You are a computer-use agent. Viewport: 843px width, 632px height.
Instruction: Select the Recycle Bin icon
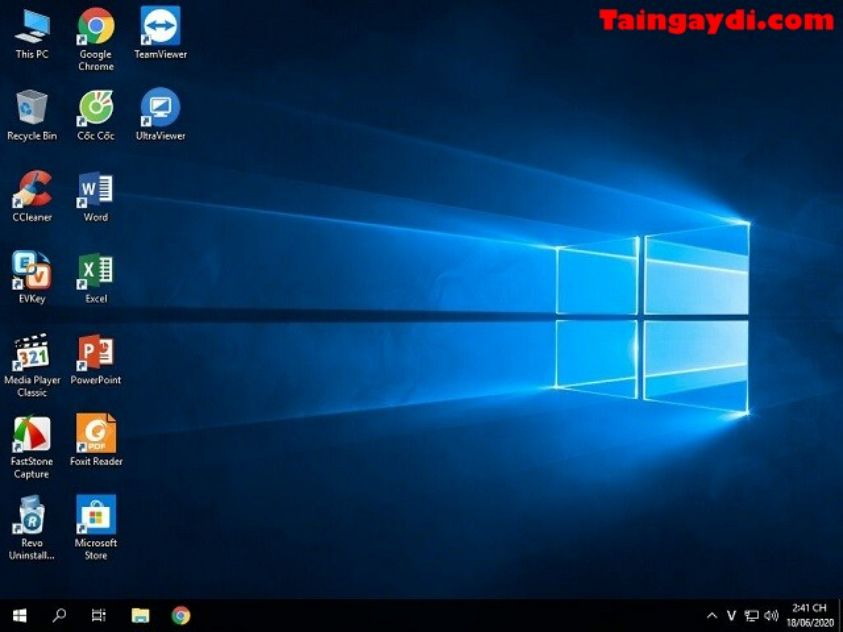coord(32,115)
